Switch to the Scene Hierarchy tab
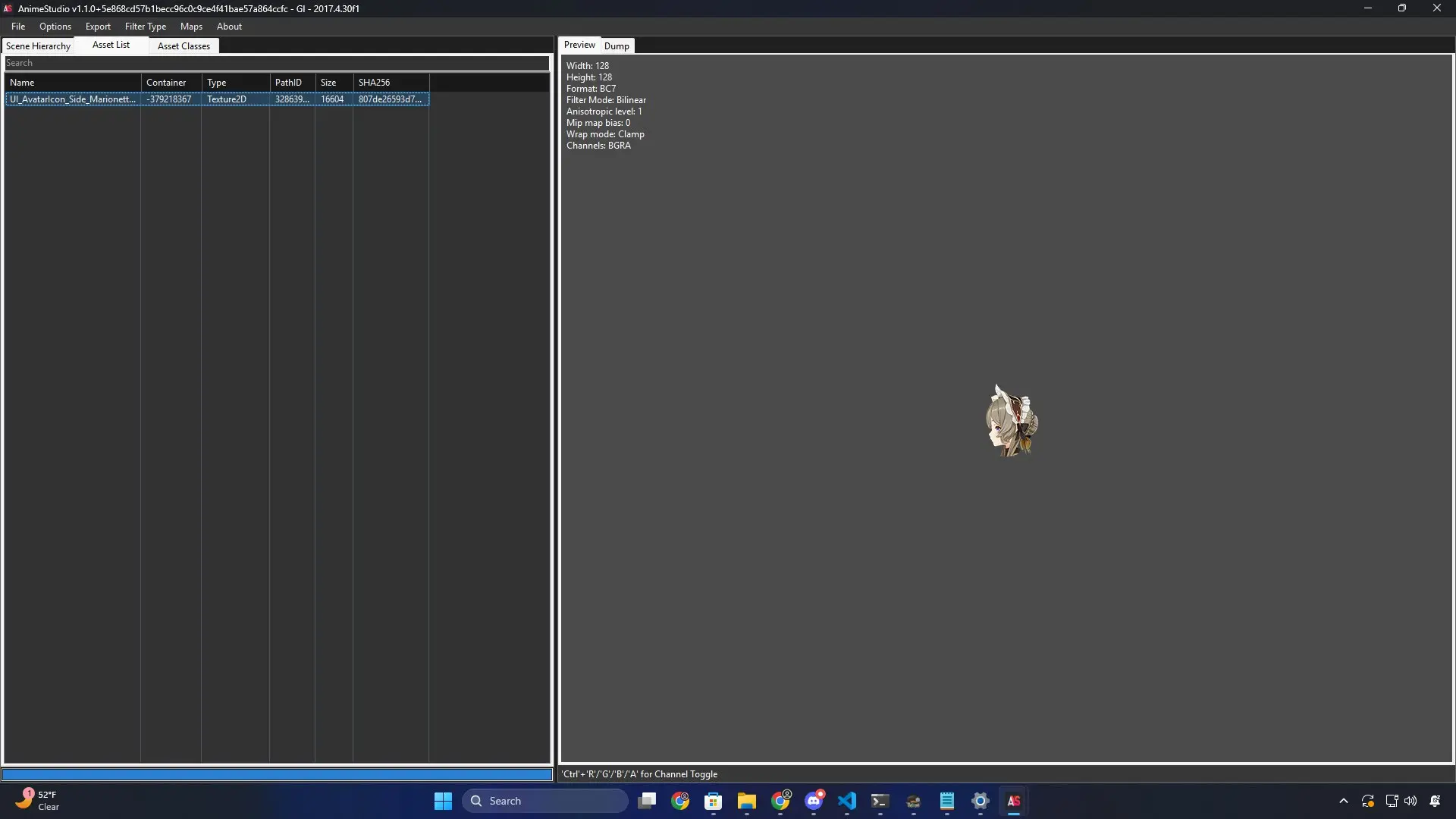The height and width of the screenshot is (819, 1456). tap(38, 46)
